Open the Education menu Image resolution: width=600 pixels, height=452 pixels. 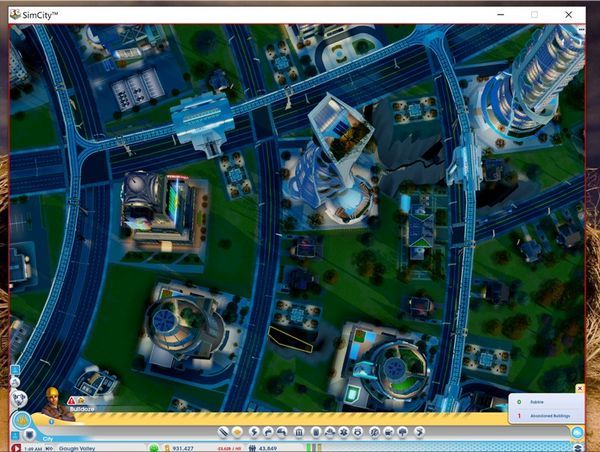[375, 432]
